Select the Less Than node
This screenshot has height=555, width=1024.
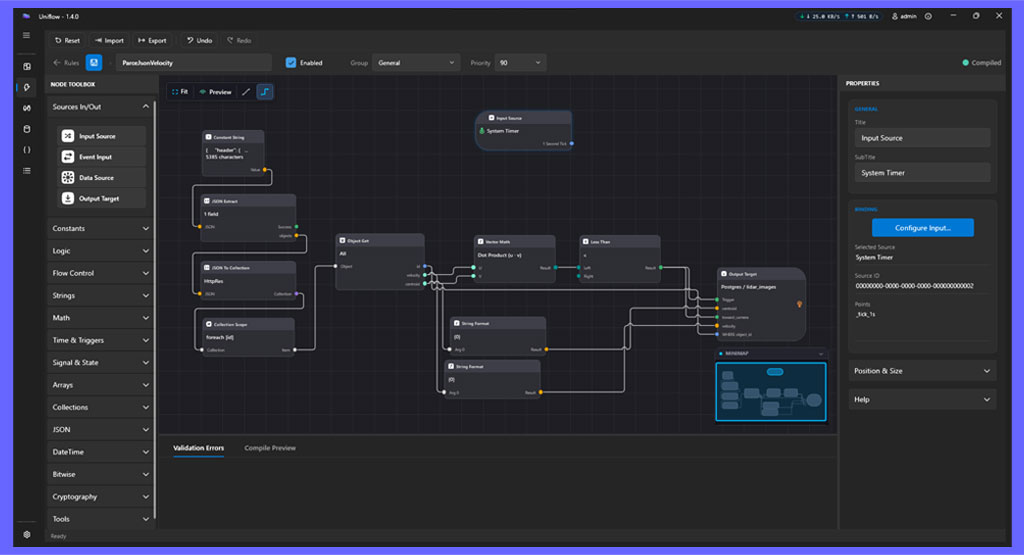[x=620, y=259]
